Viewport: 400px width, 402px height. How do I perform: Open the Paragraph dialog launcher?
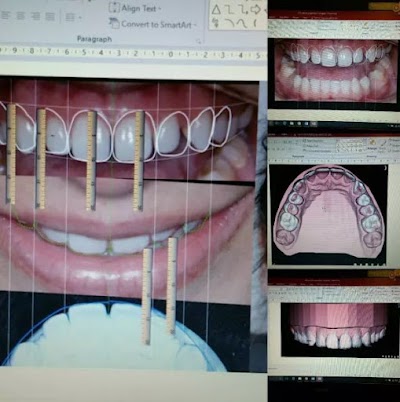199,41
